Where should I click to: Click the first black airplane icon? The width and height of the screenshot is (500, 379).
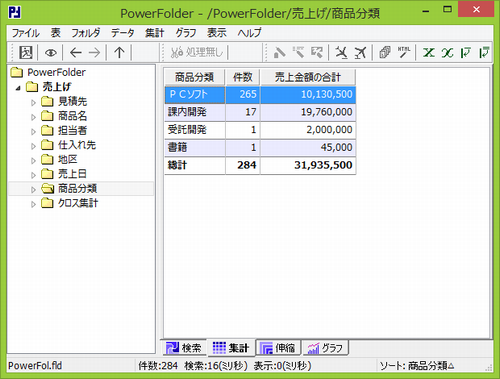coord(341,52)
